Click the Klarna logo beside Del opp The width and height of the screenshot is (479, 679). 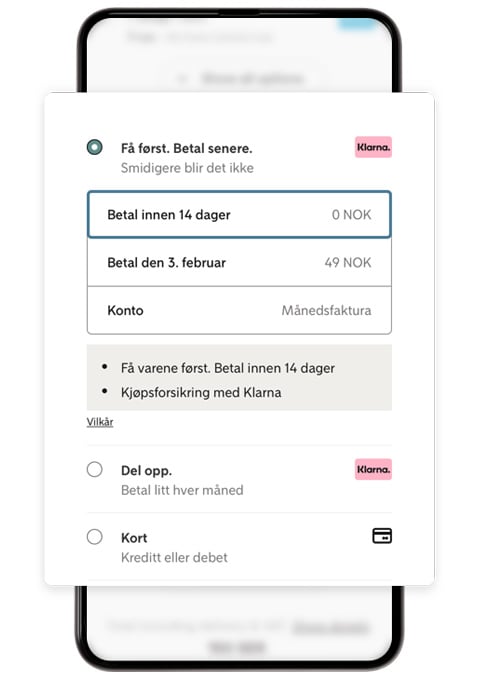373,469
